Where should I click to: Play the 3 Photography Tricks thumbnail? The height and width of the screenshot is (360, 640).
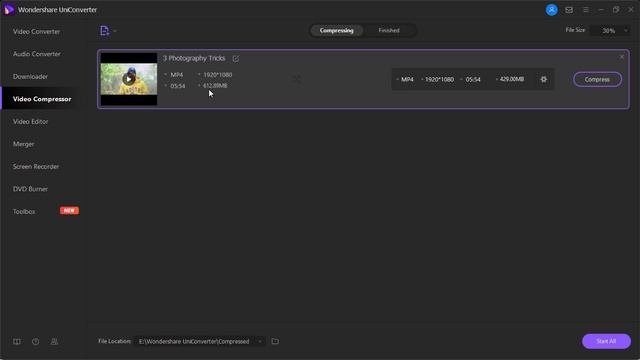pos(129,79)
